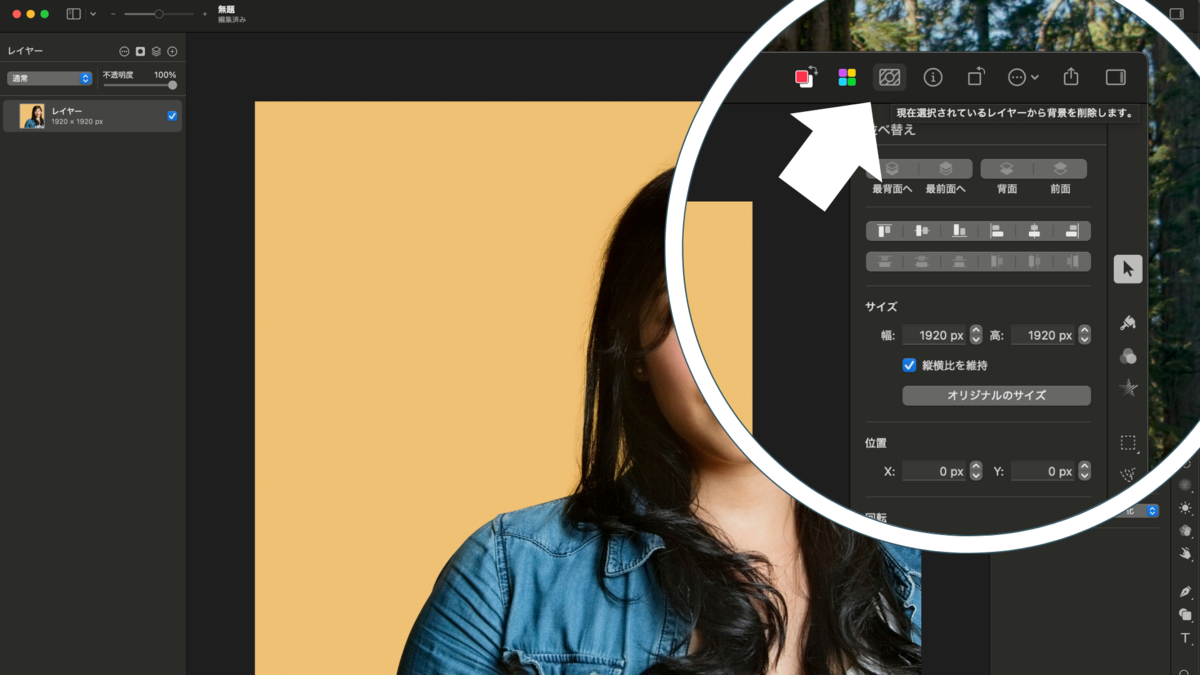The height and width of the screenshot is (675, 1200).
Task: Click the Y position input field
Action: click(x=1043, y=471)
